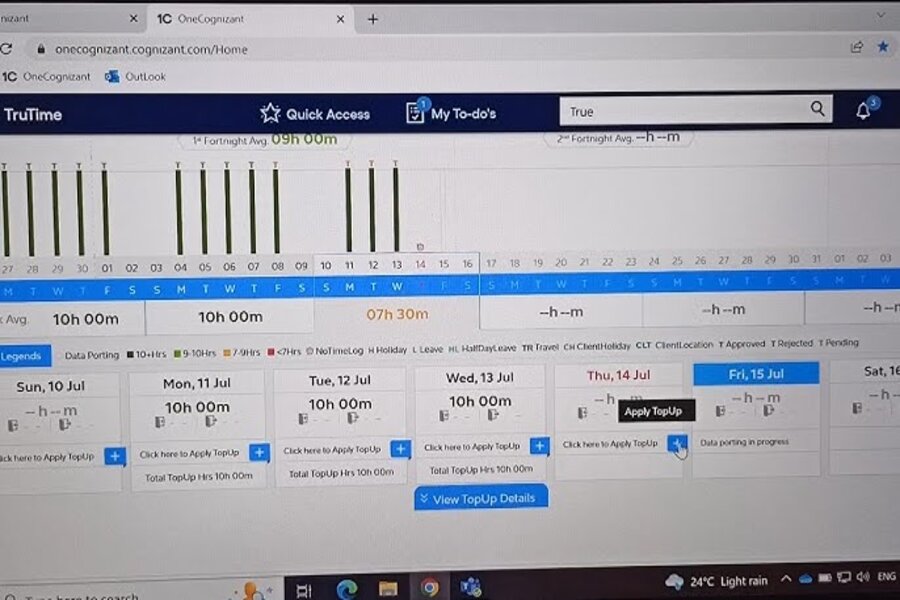Show hidden system tray icons
This screenshot has height=600, width=900.
[786, 579]
